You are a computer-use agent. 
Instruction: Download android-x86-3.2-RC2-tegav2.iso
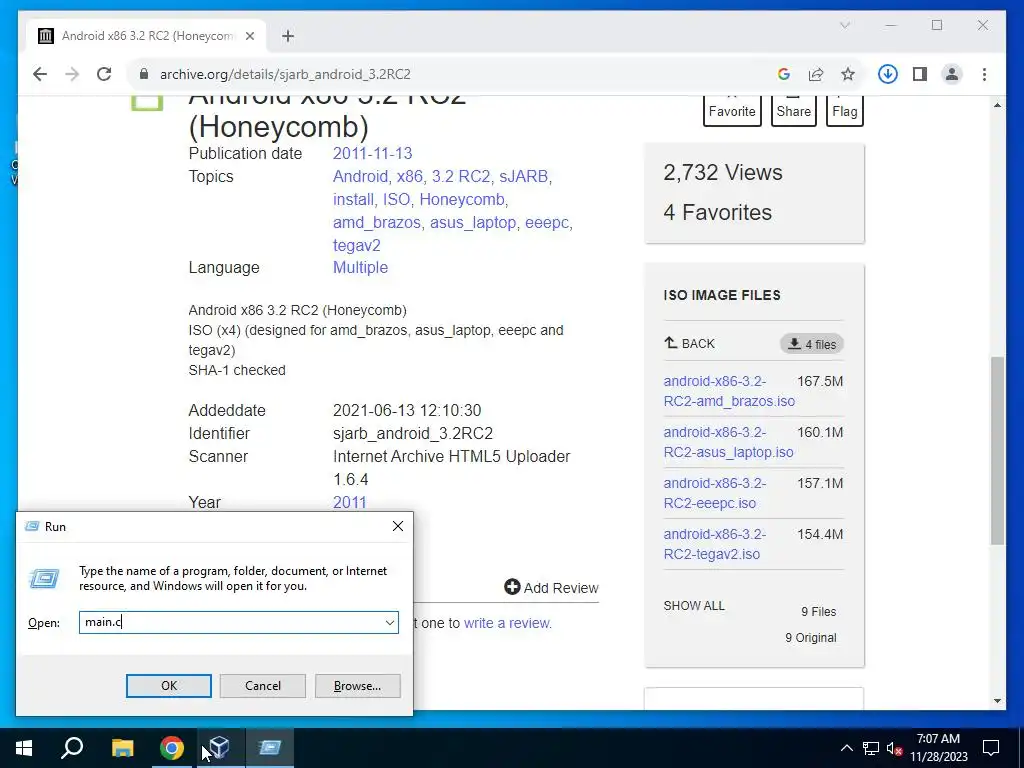[714, 544]
